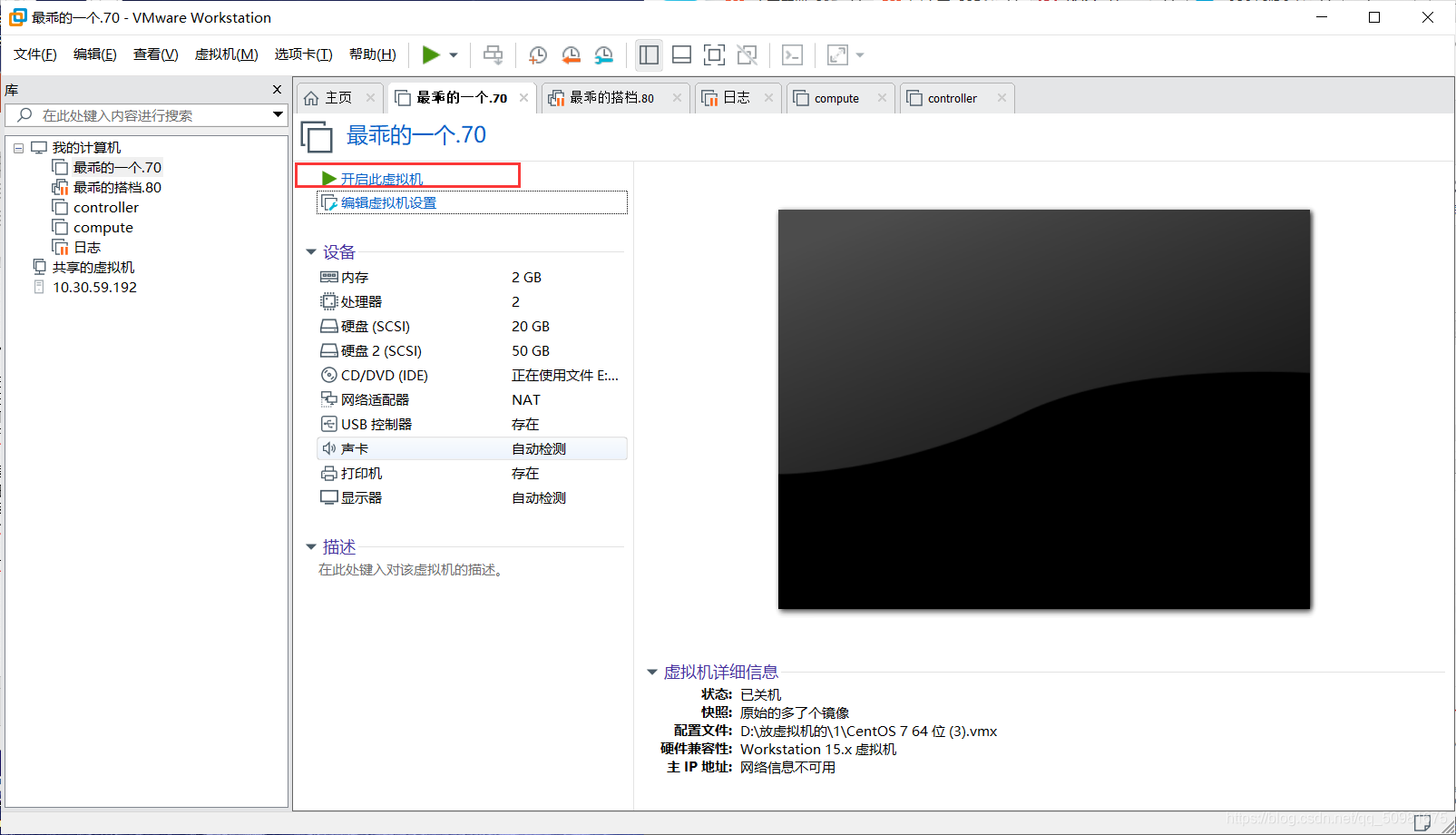The image size is (1456, 835).
Task: Open the 虚拟机(M) menu
Action: click(x=227, y=54)
